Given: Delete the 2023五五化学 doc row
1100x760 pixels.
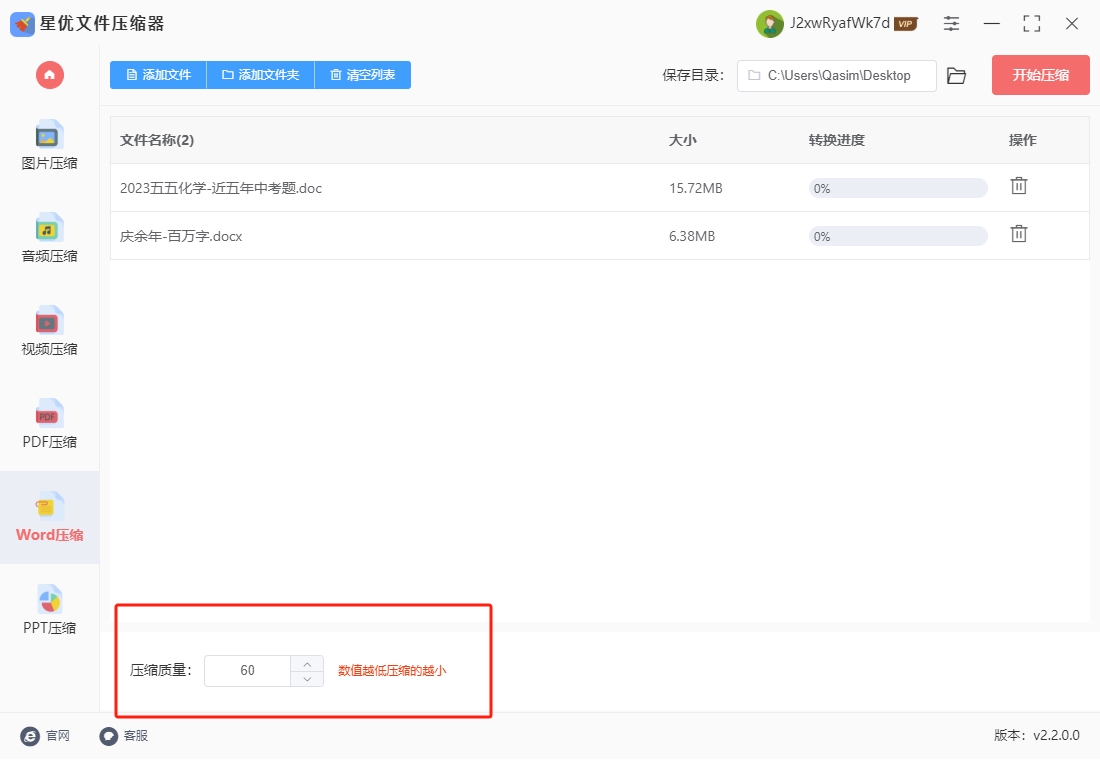Looking at the screenshot, I should coord(1019,186).
